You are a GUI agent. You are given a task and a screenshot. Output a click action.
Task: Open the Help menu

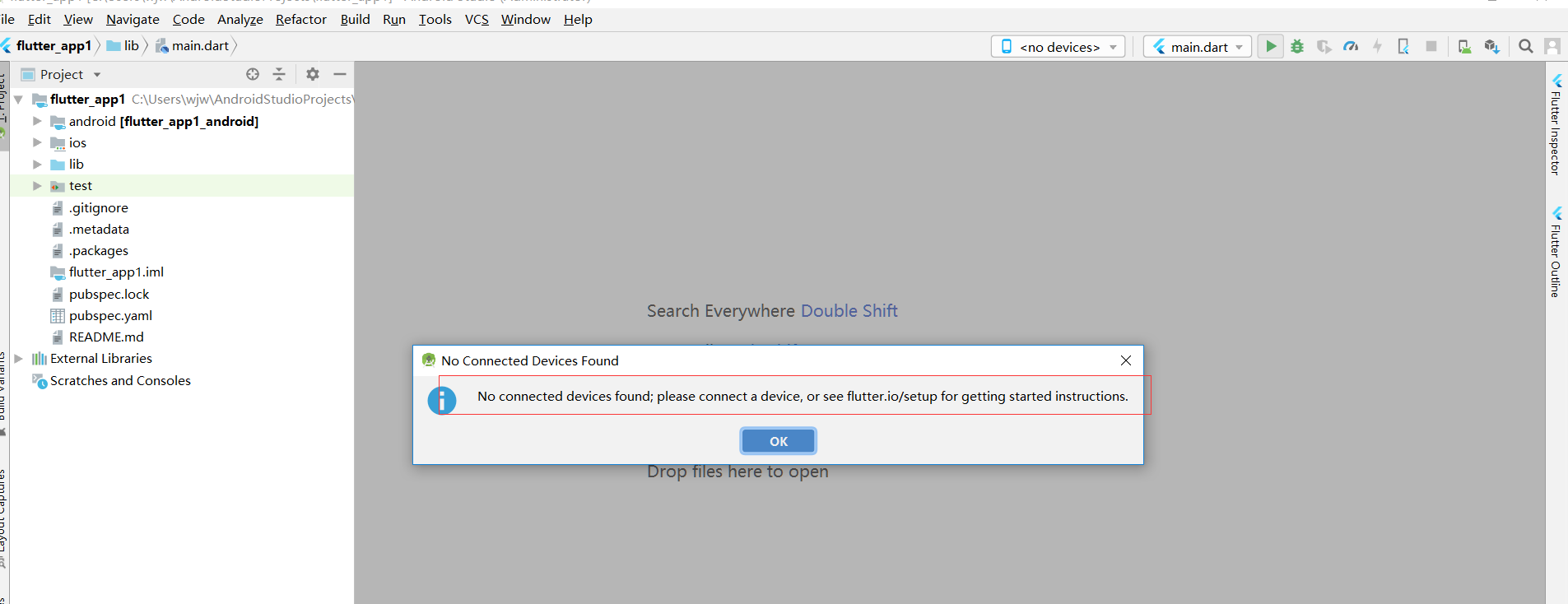point(578,19)
